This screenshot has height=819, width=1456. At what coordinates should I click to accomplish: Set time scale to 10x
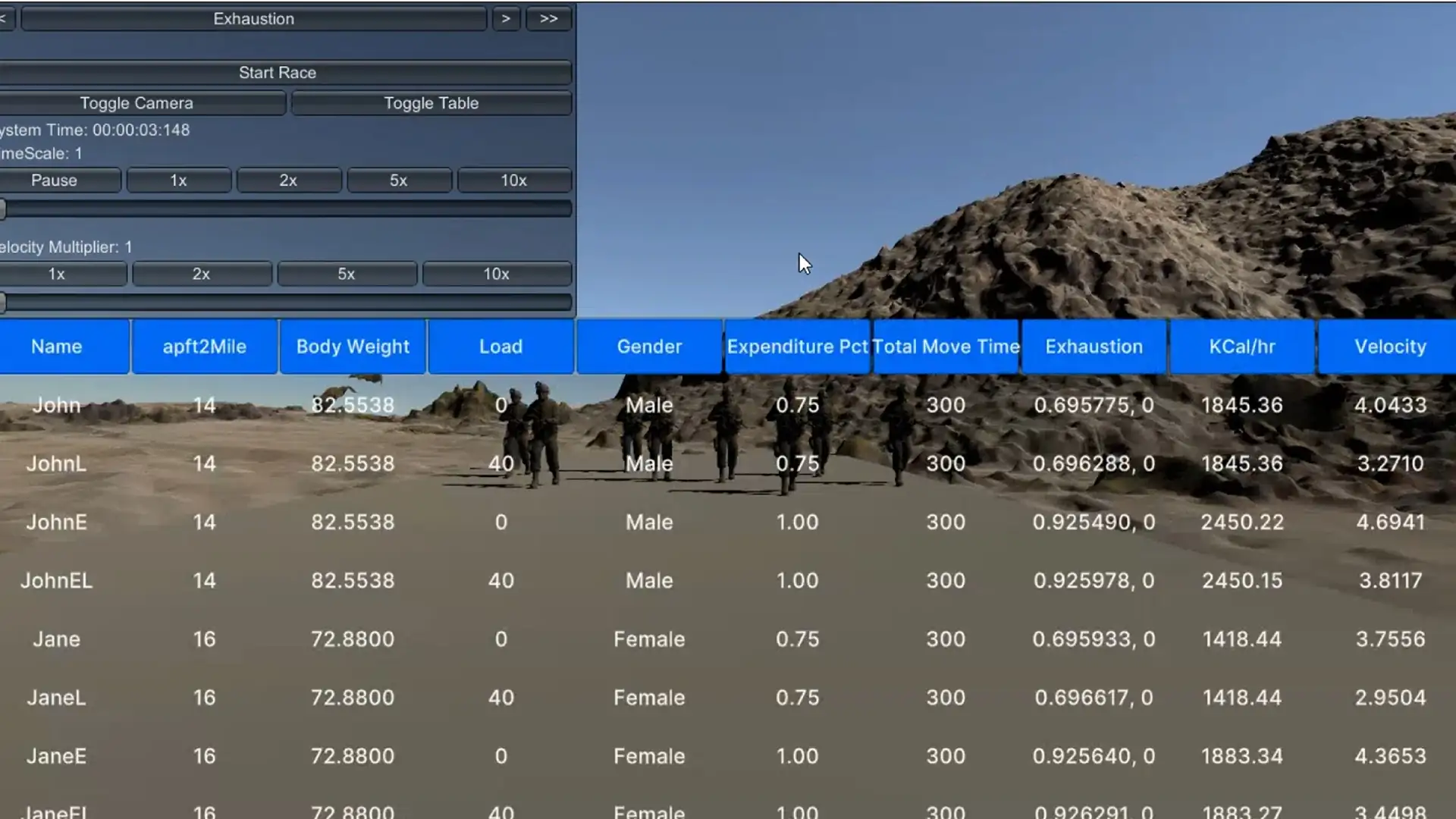pos(513,180)
